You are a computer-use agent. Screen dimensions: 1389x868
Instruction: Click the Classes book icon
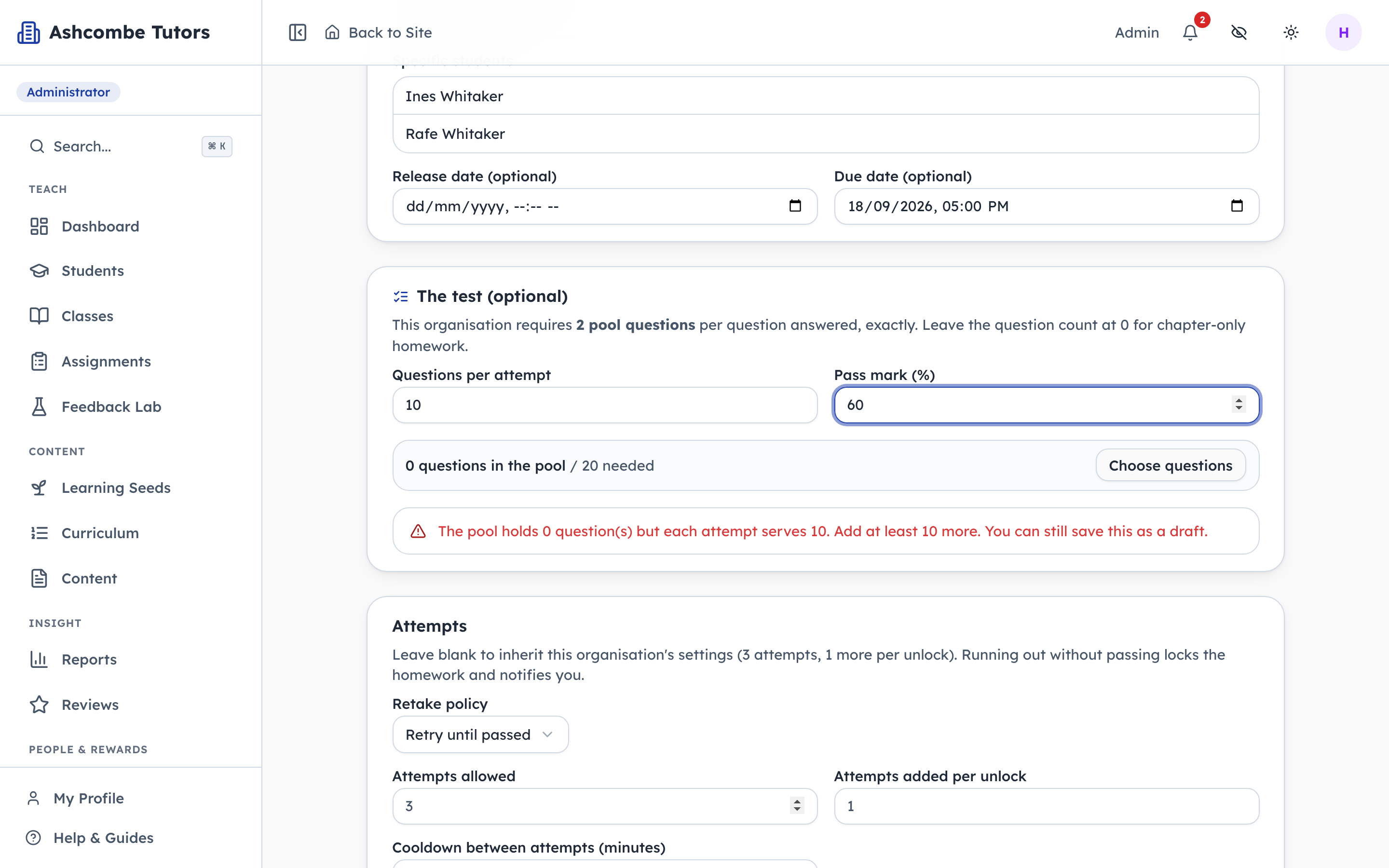pyautogui.click(x=39, y=316)
